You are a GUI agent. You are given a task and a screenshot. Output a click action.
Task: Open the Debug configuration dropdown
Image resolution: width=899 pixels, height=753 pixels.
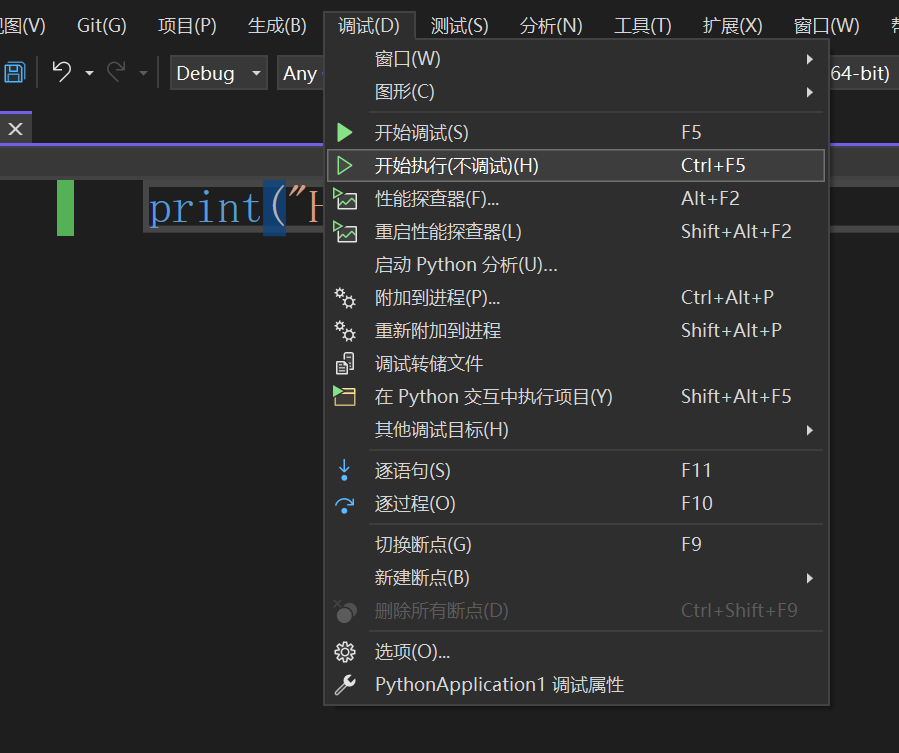point(218,73)
